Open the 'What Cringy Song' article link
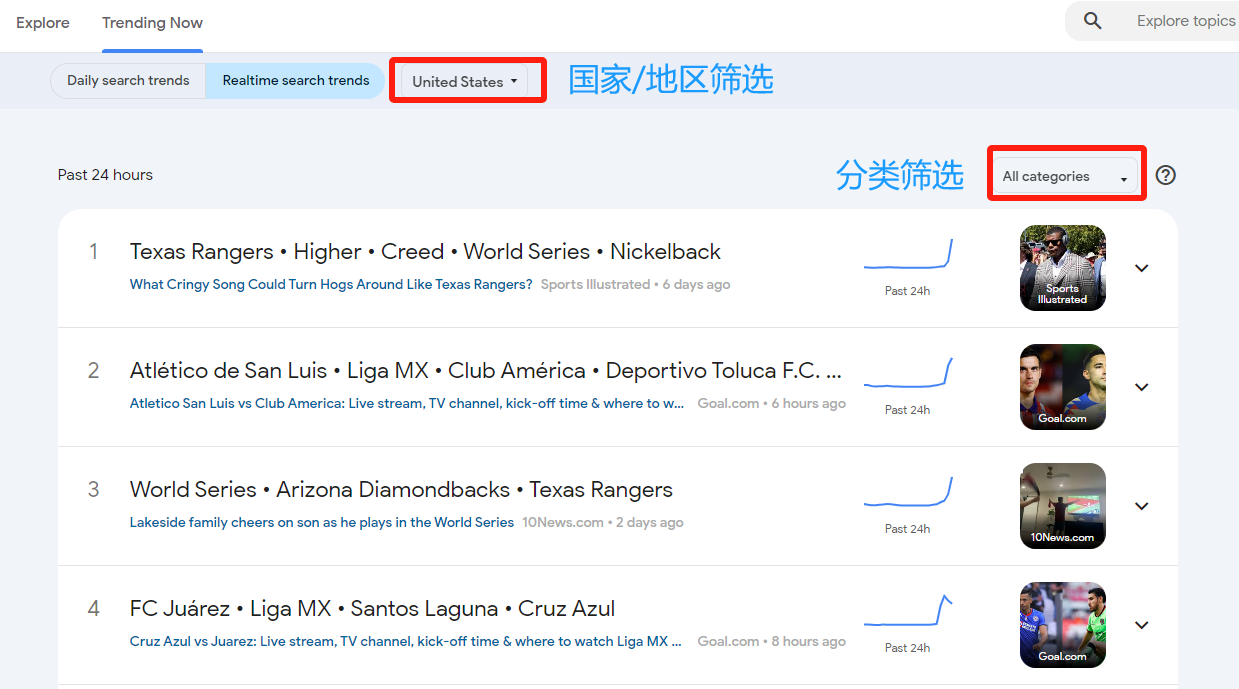This screenshot has width=1239, height=689. pos(331,285)
